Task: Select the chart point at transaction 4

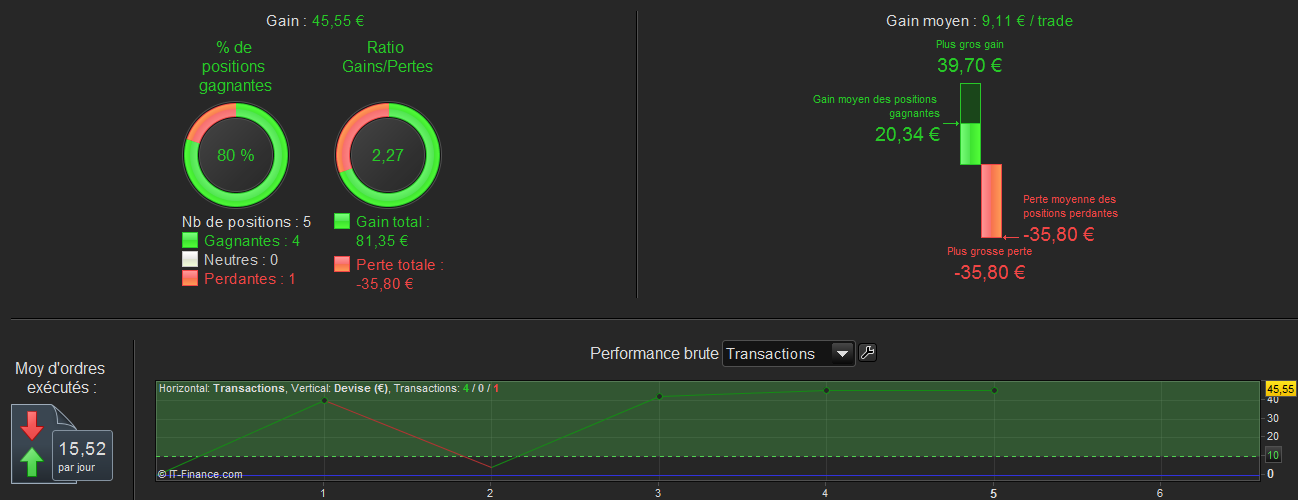Action: coord(826,390)
